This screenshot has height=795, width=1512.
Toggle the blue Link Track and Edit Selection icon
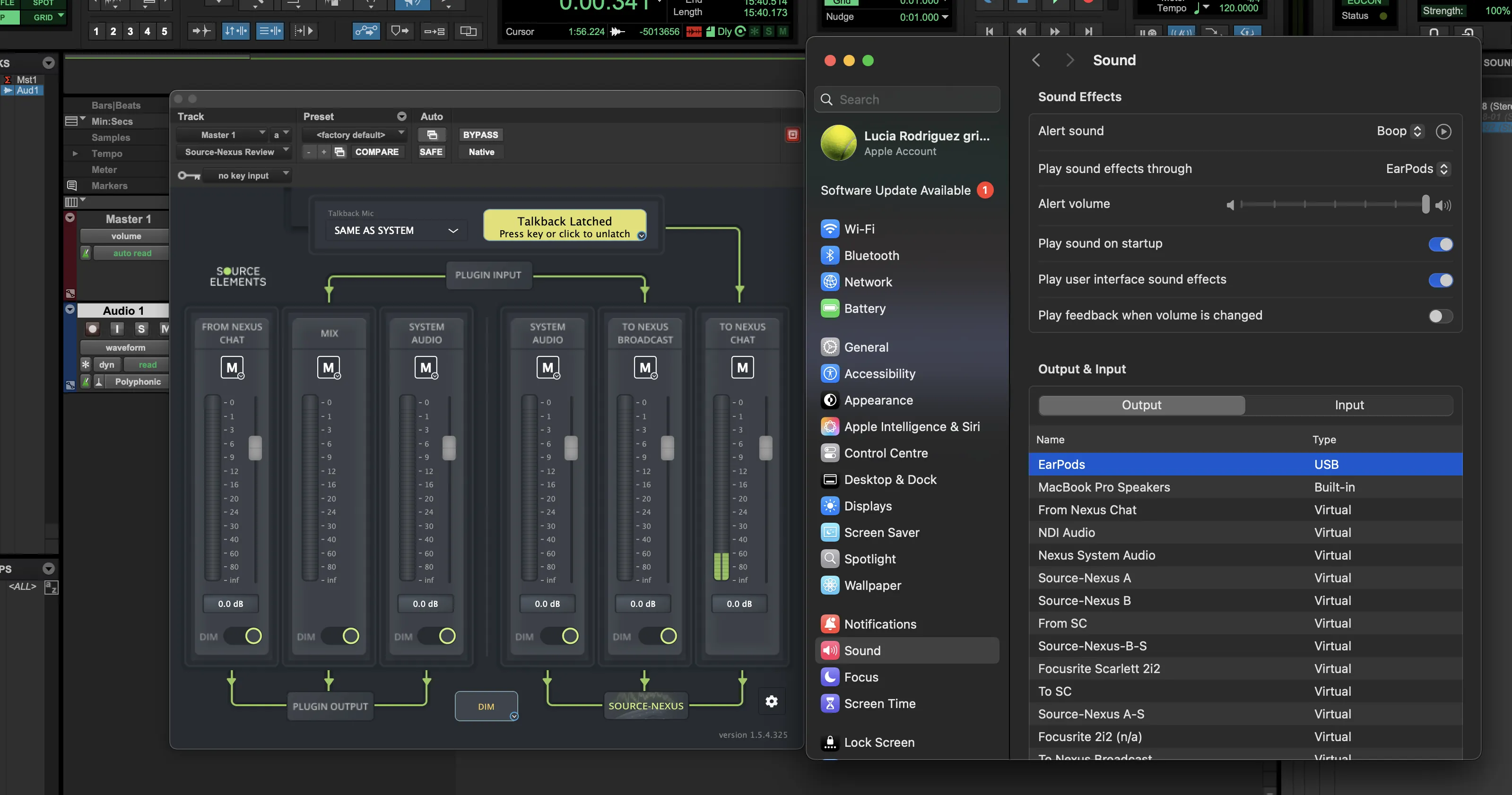tap(270, 31)
